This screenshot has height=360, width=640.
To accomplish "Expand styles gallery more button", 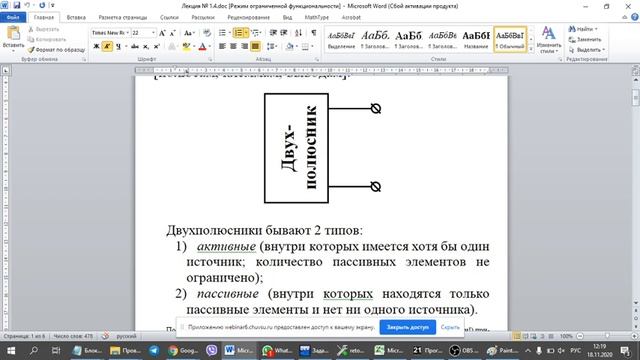I will click(x=531, y=49).
